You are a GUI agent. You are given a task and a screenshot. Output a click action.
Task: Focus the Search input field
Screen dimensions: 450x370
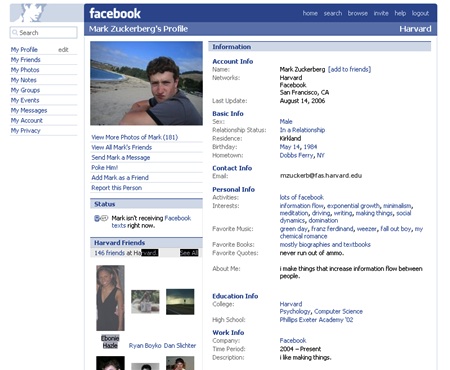44,33
